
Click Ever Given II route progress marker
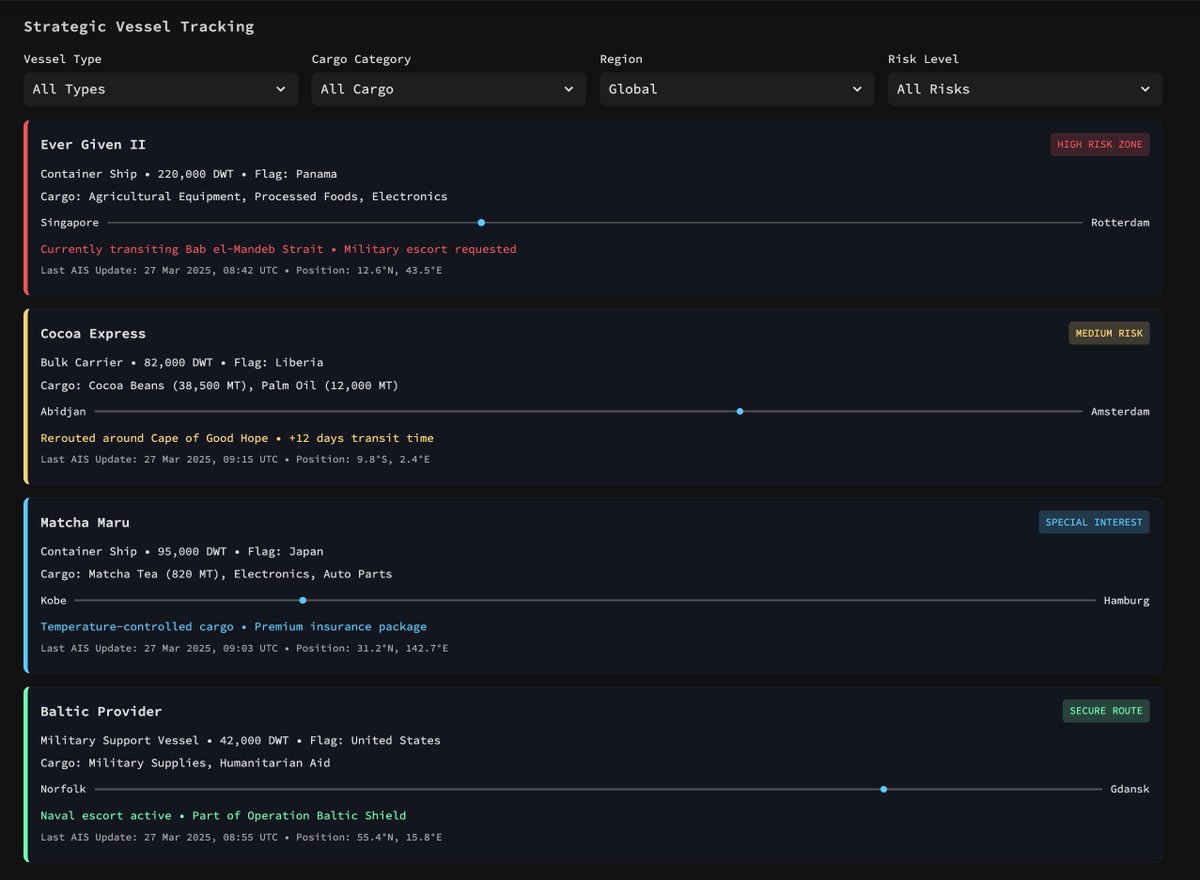[x=481, y=222]
